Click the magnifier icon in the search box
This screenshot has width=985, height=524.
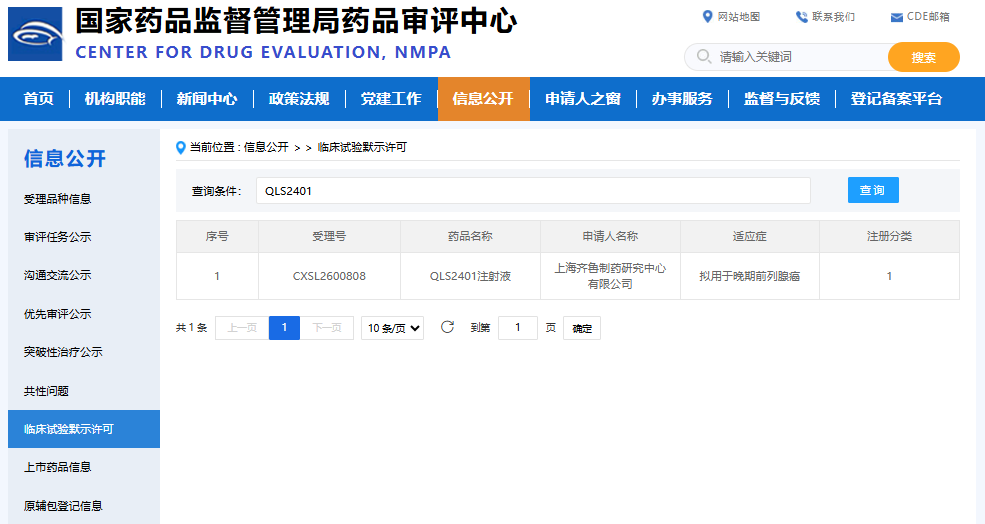click(704, 57)
